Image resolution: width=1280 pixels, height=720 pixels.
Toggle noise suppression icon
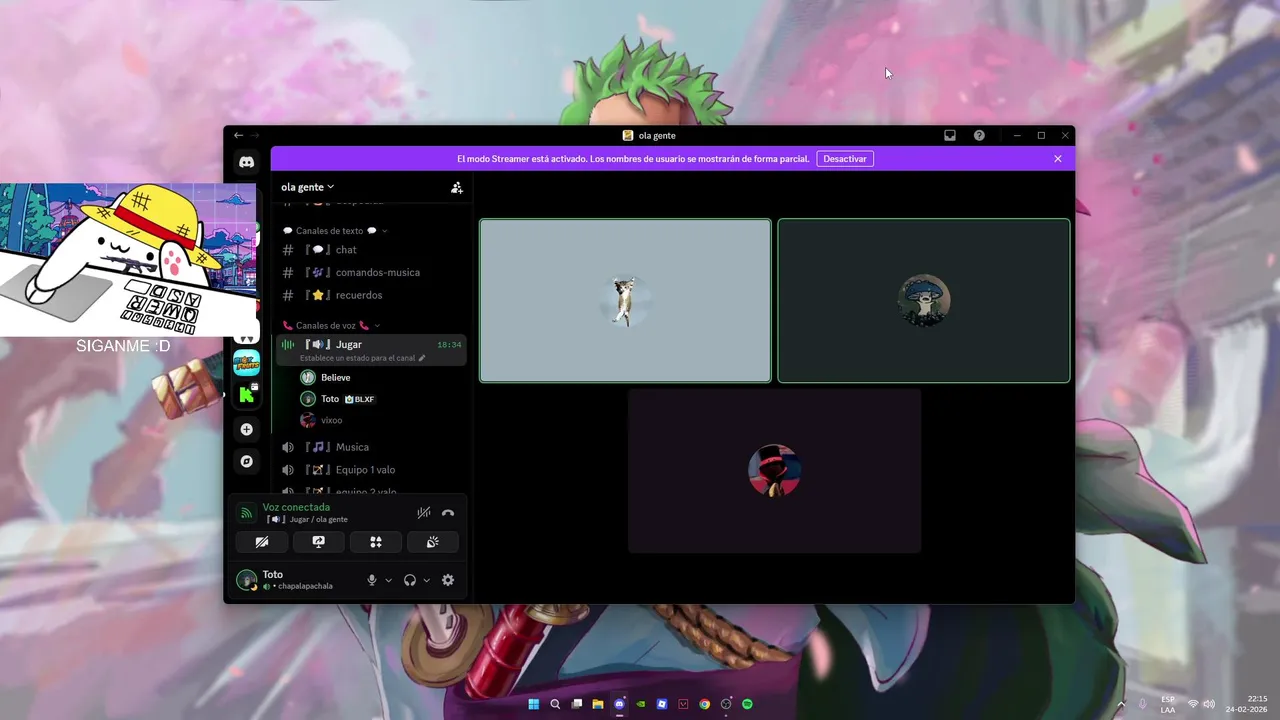coord(424,513)
